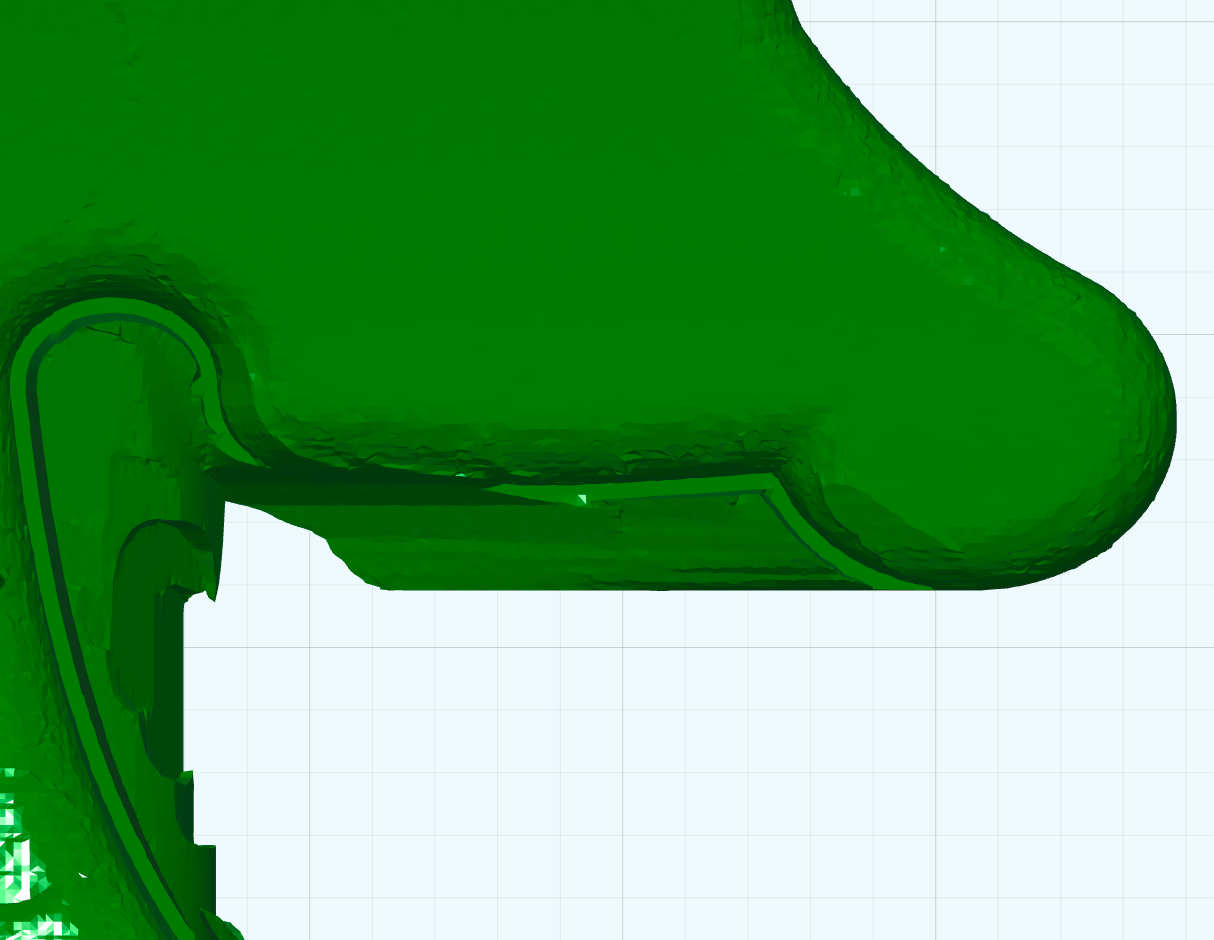
Task: Select the stepped bump under the overhang's left end
Action: (x=345, y=558)
